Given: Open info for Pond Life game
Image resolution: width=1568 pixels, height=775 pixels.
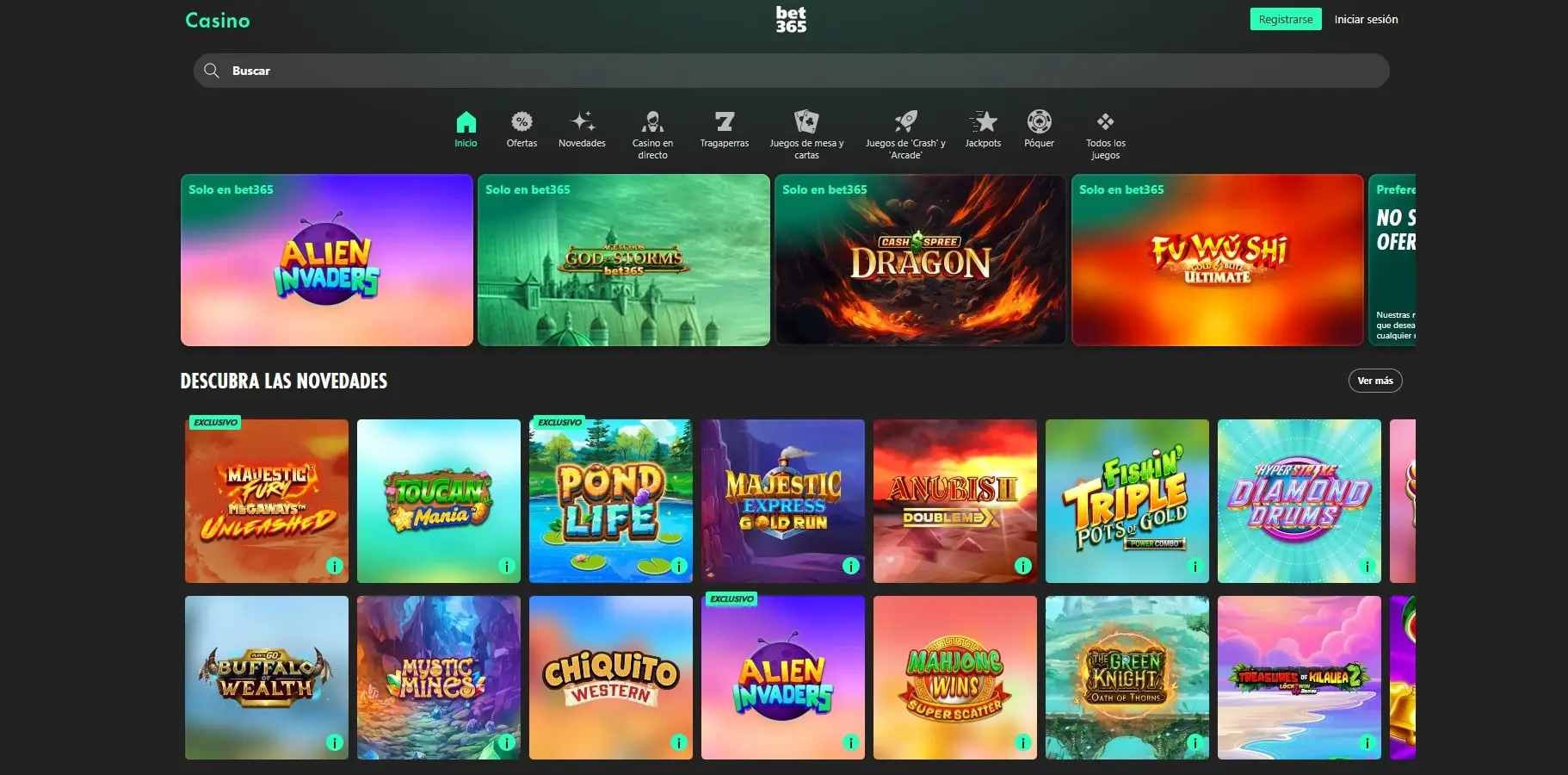Looking at the screenshot, I should point(679,567).
